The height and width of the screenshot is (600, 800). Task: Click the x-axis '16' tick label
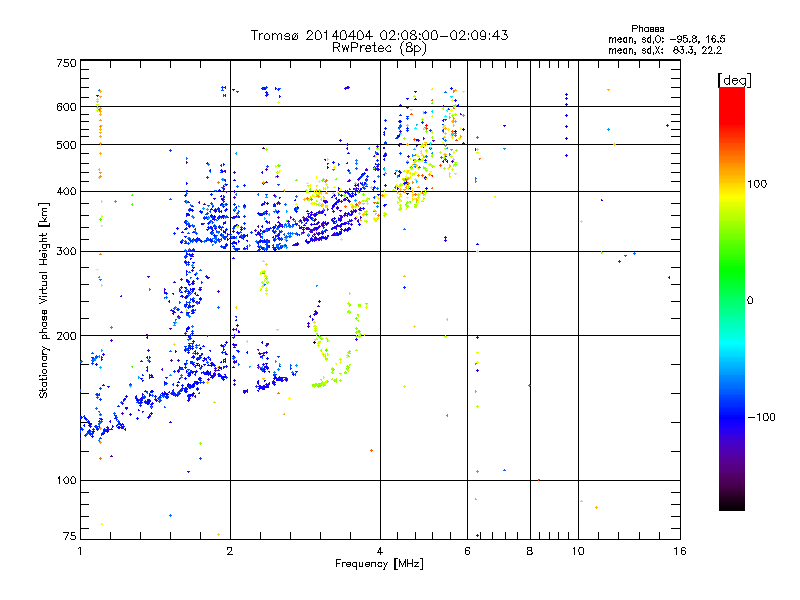point(680,551)
